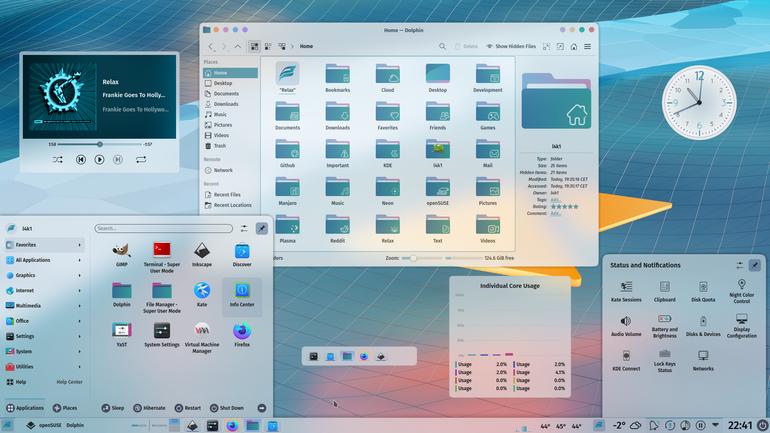The image size is (770, 433).
Task: Open KDE Connect in system tray panel
Action: click(626, 360)
